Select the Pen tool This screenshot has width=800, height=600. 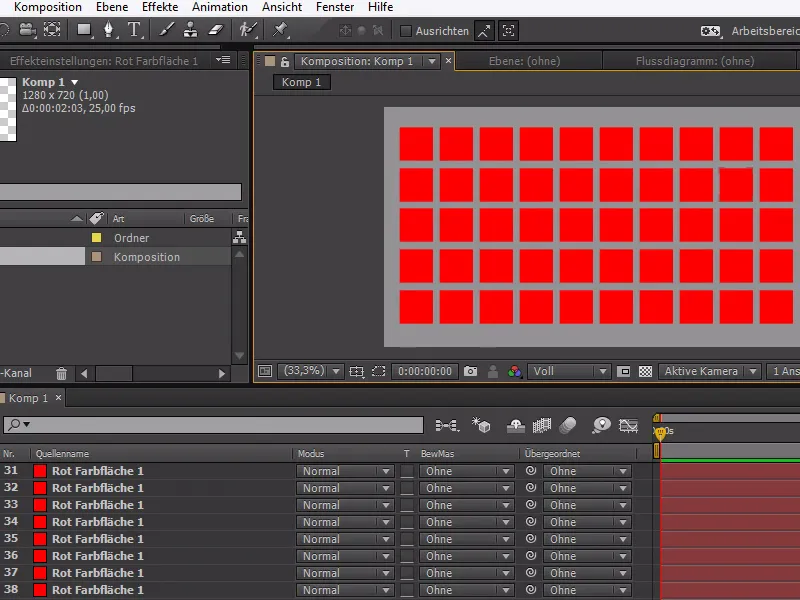point(109,30)
